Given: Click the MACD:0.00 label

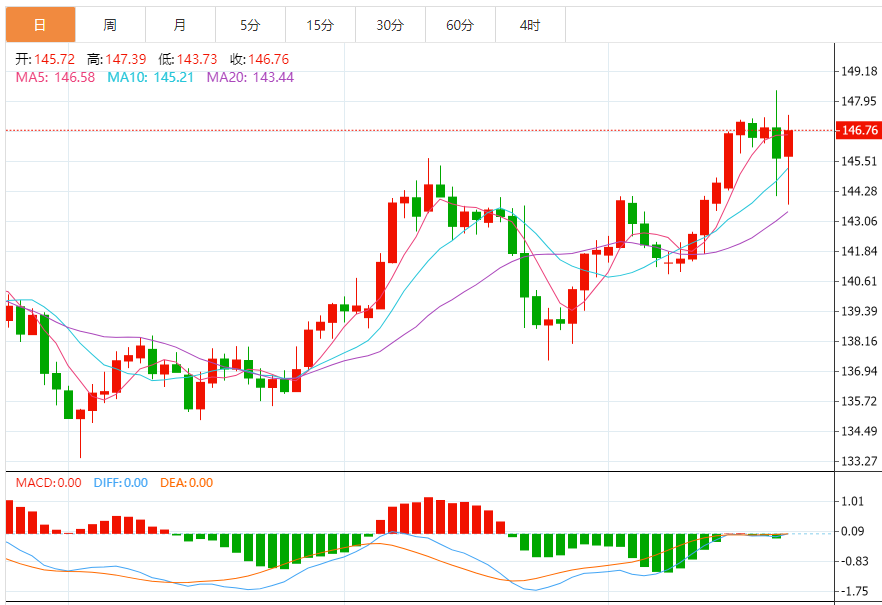Looking at the screenshot, I should [x=48, y=482].
